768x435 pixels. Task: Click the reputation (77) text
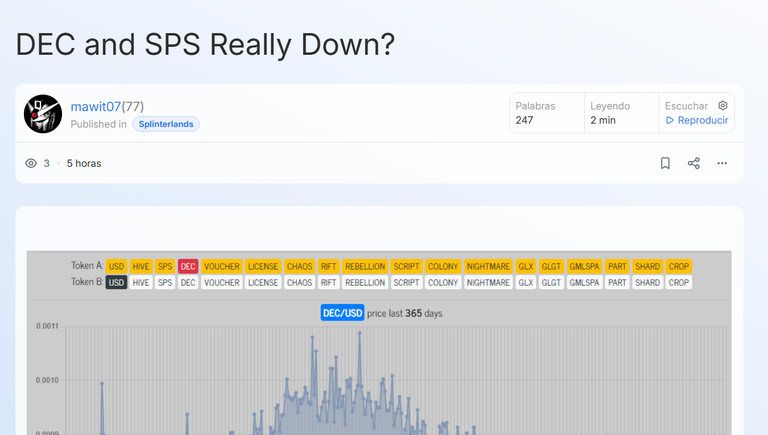point(133,106)
